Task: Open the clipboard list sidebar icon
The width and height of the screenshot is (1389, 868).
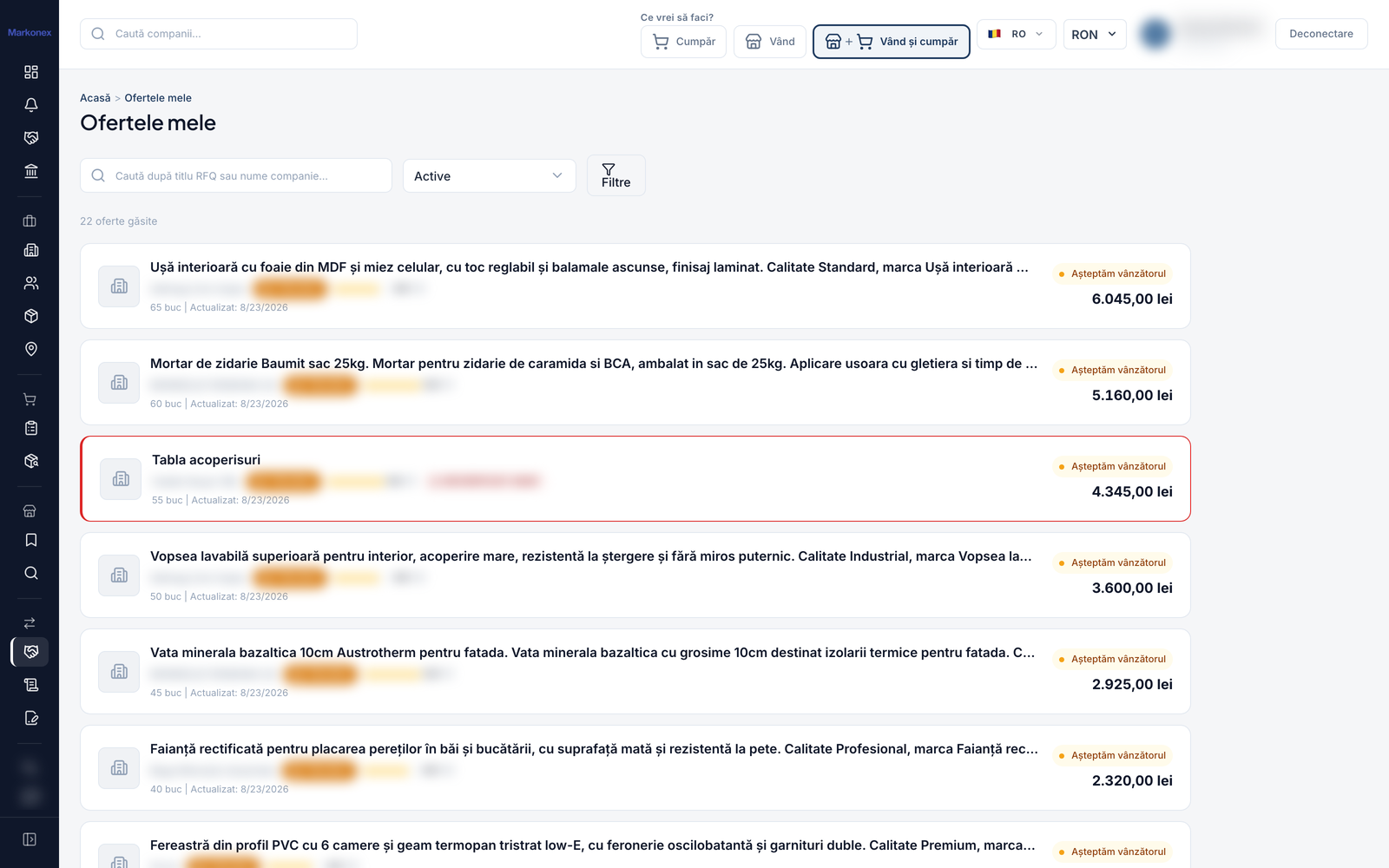Action: click(30, 428)
